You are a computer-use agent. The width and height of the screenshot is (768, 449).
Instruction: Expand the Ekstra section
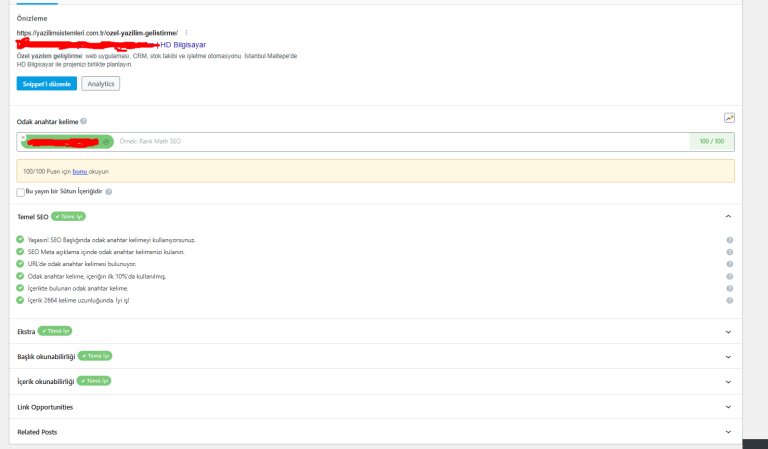(728, 331)
